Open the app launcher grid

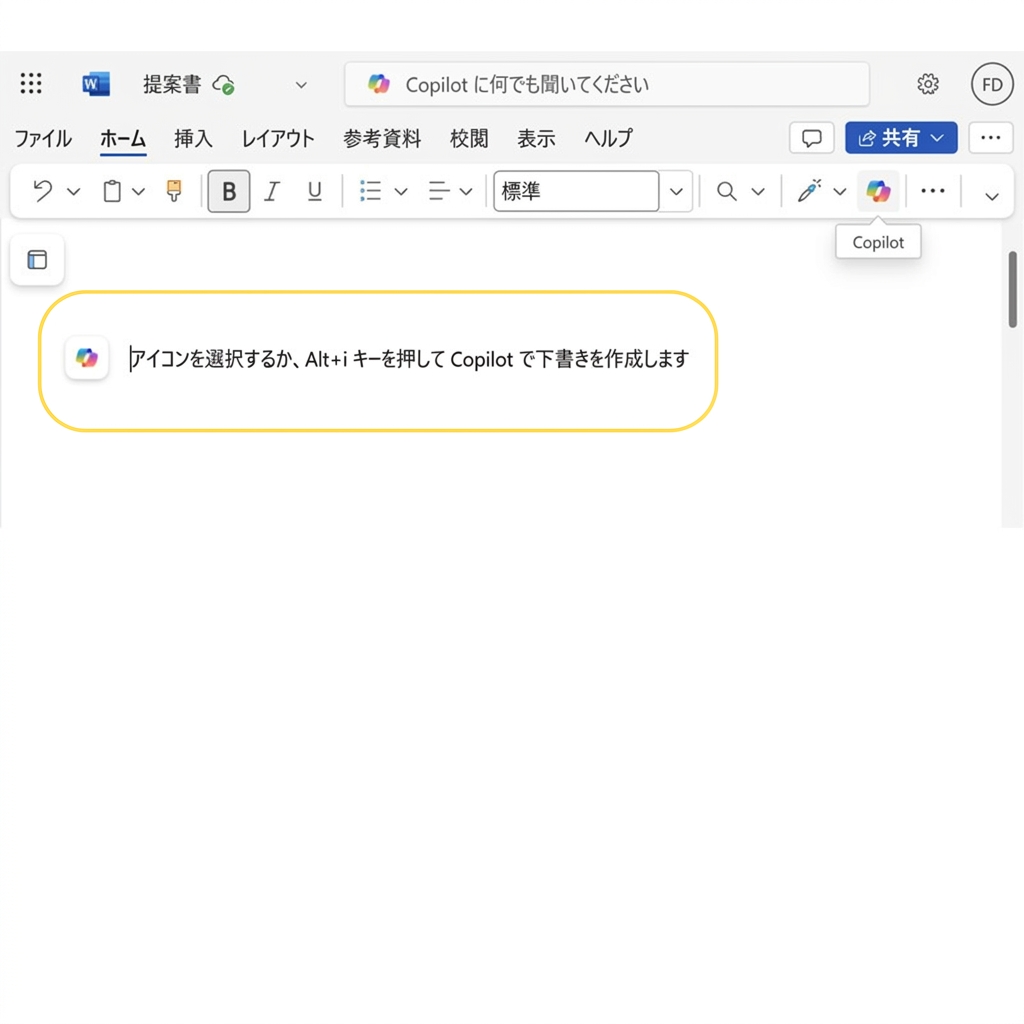pyautogui.click(x=31, y=84)
